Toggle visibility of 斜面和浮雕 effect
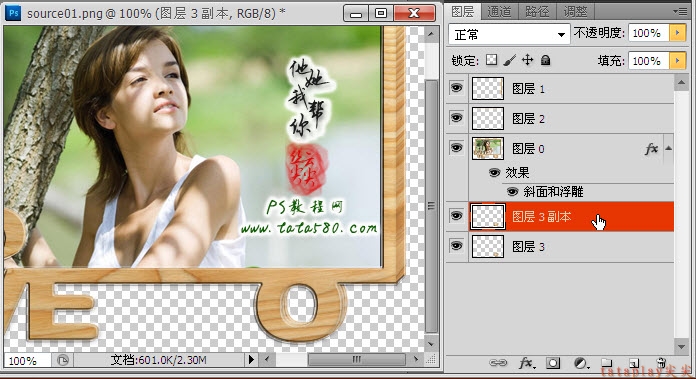This screenshot has width=696, height=379. tap(512, 192)
